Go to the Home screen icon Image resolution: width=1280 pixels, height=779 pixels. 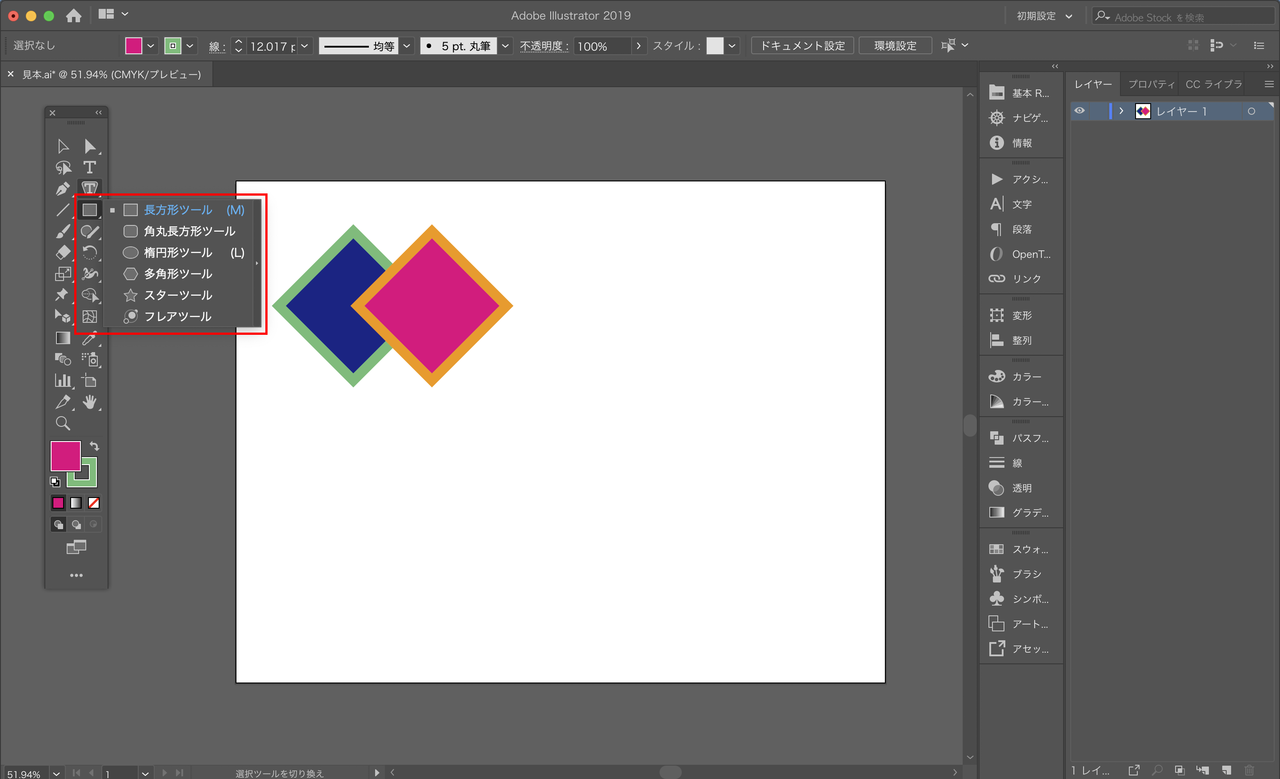[74, 16]
